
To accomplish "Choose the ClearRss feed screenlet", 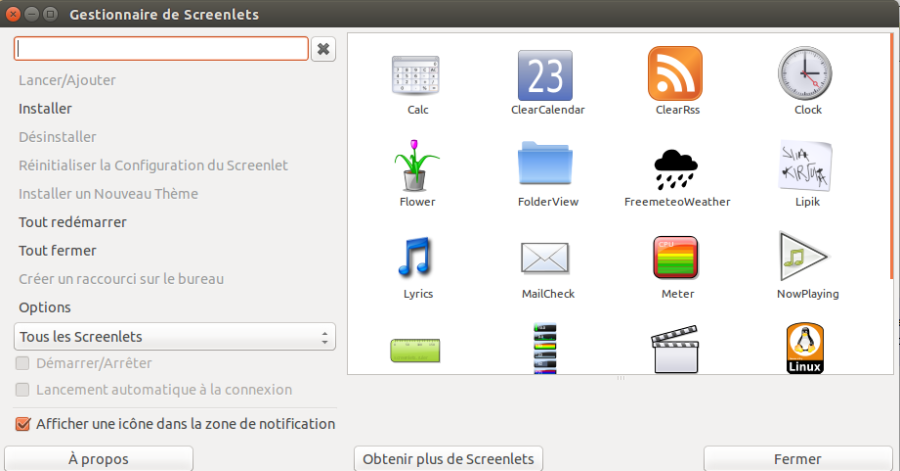I will (x=675, y=74).
